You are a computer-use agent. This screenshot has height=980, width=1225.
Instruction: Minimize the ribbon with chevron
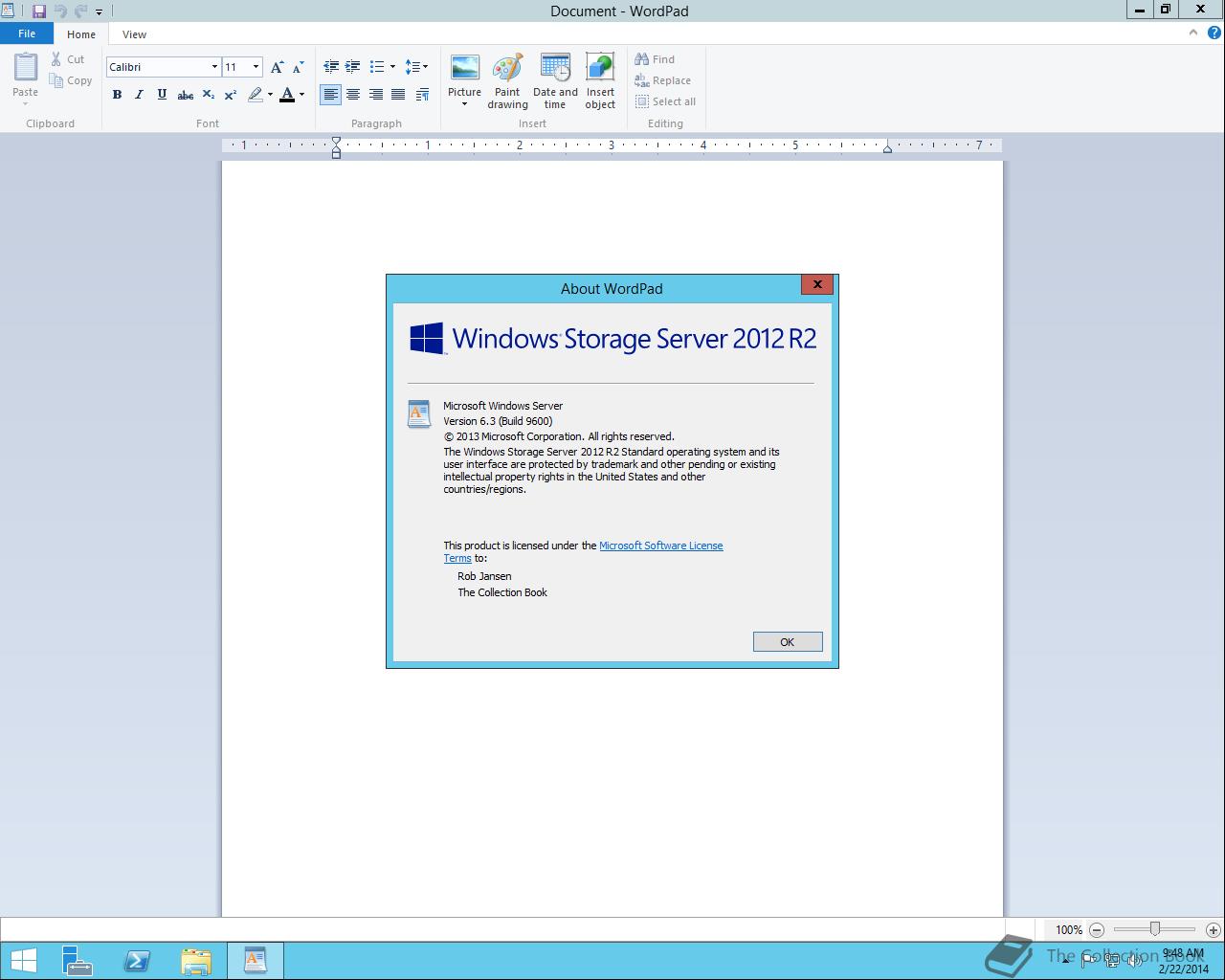pyautogui.click(x=1192, y=33)
